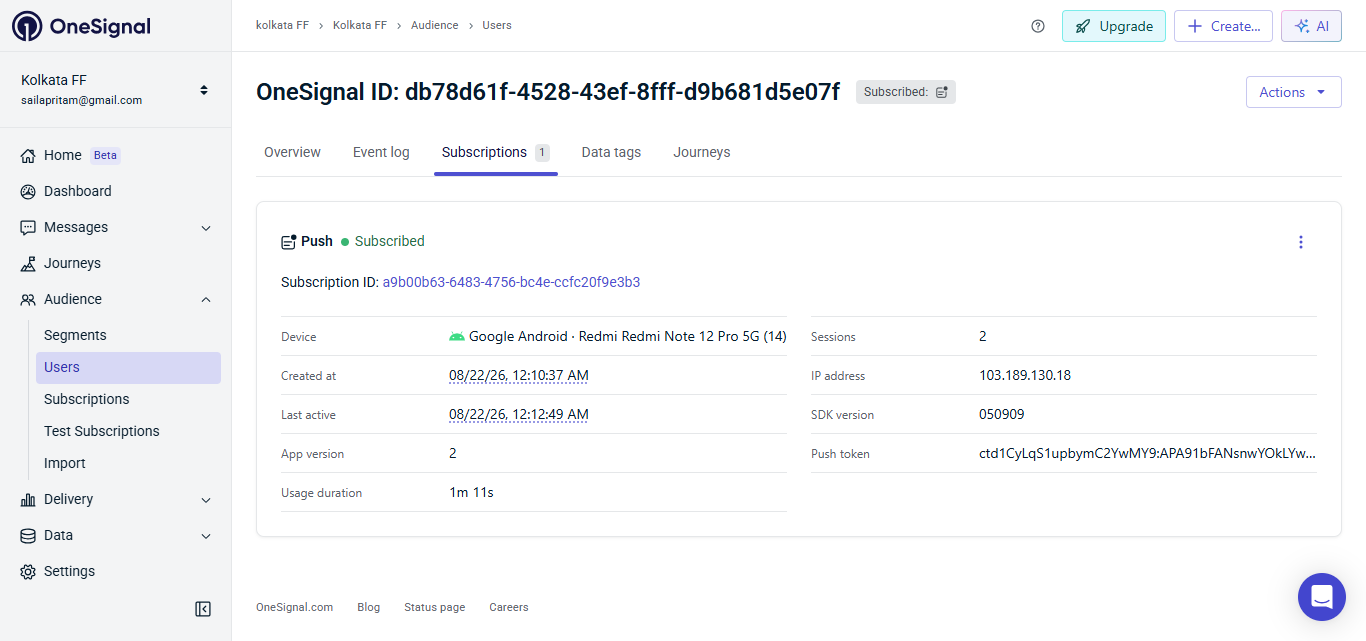Open Messages sidebar item
This screenshot has width=1366, height=641.
coord(76,227)
